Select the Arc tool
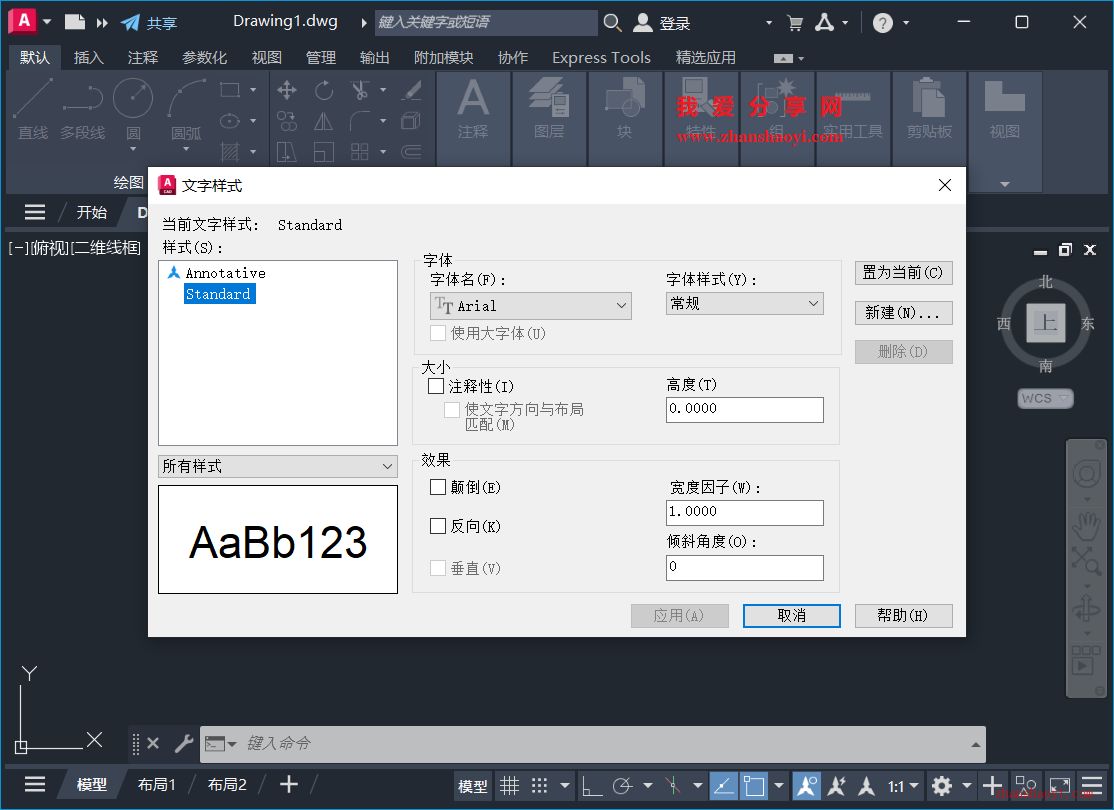 (x=186, y=108)
